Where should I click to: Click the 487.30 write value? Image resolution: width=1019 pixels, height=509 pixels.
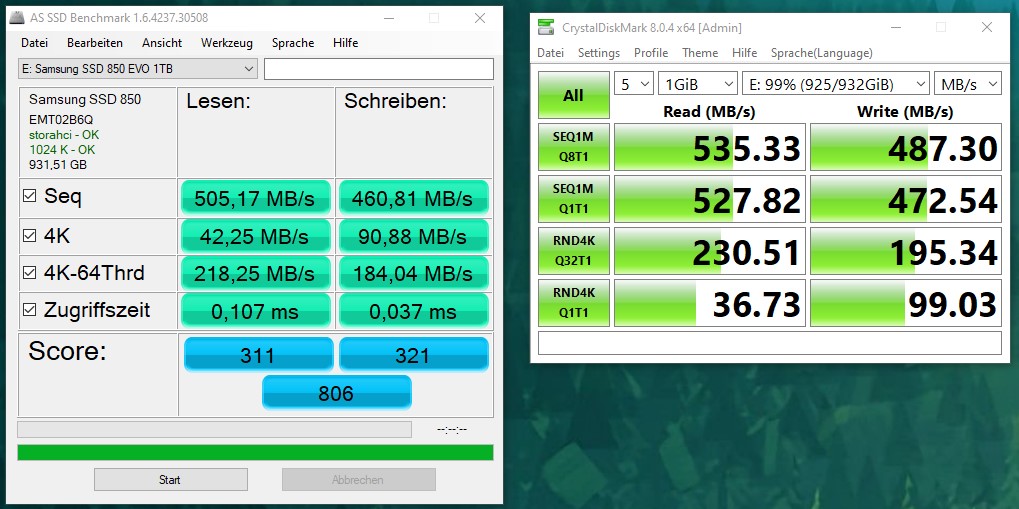[906, 147]
